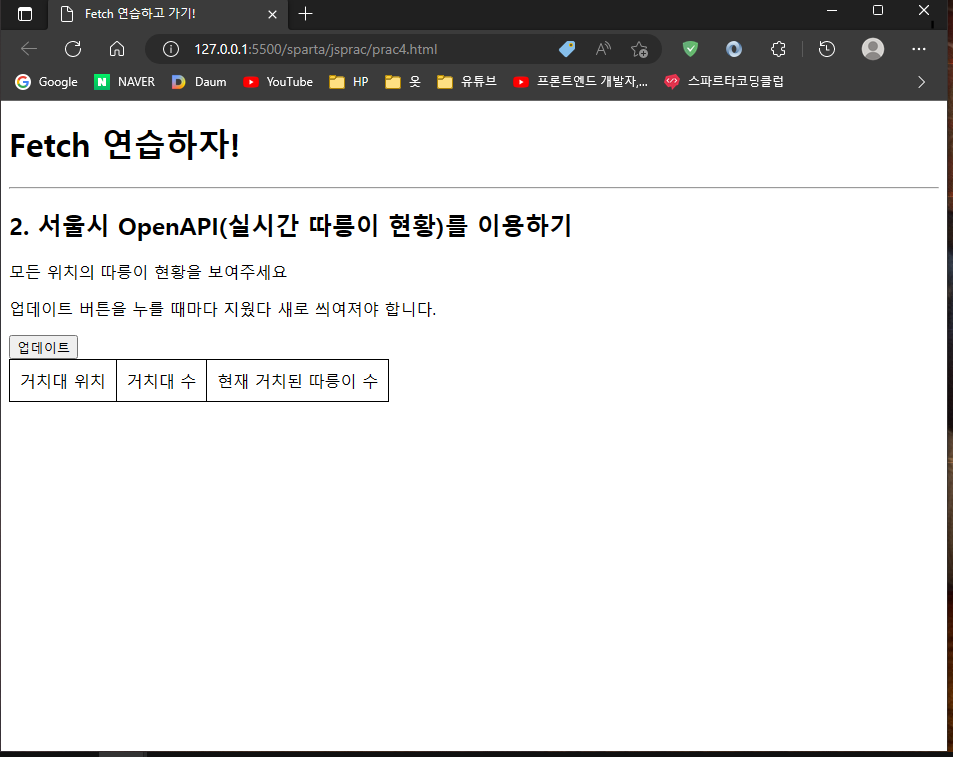Minimize the browser window
Viewport: 953px width, 757px height.
[x=832, y=10]
